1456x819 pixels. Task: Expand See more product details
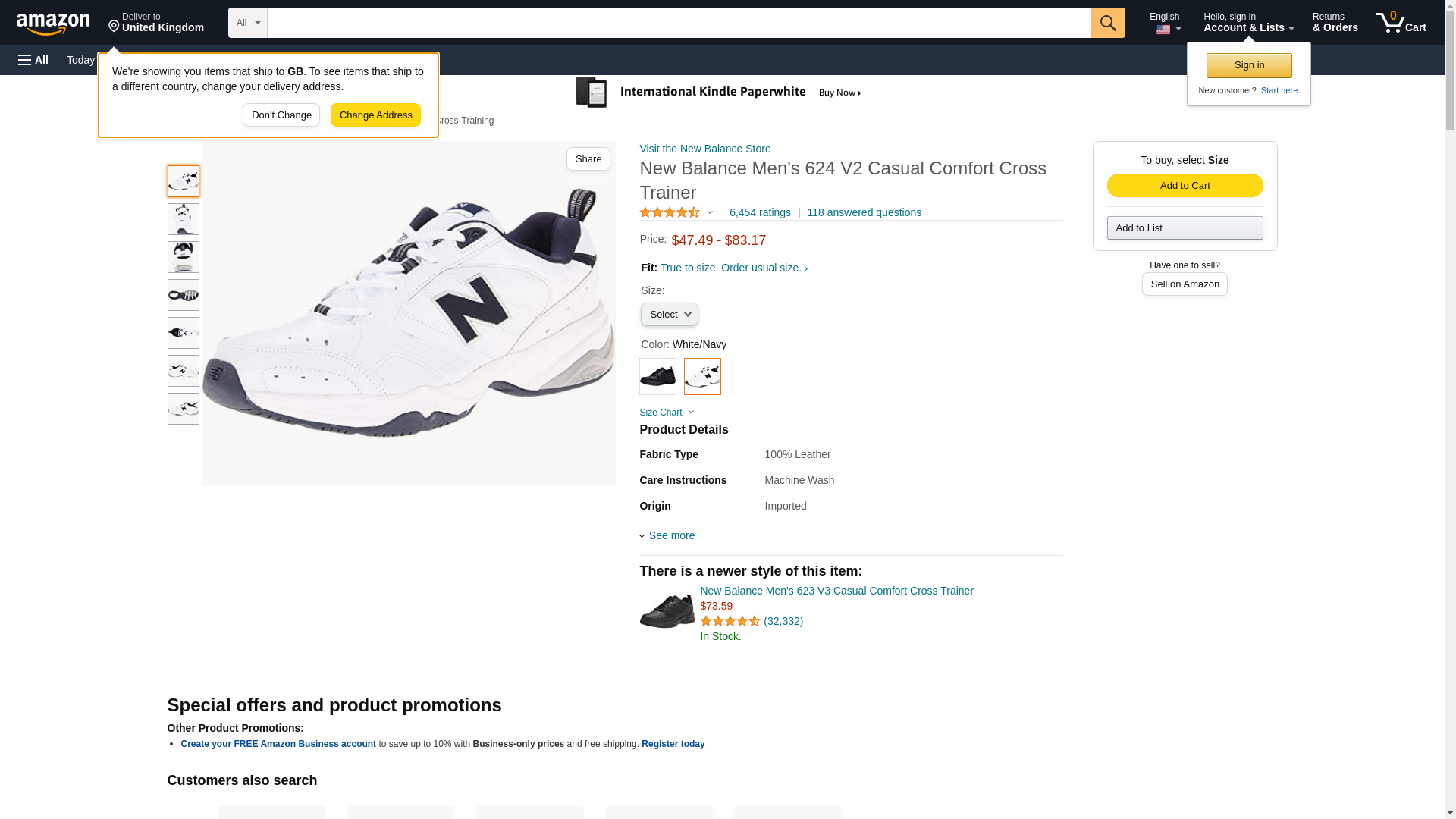pyautogui.click(x=670, y=536)
